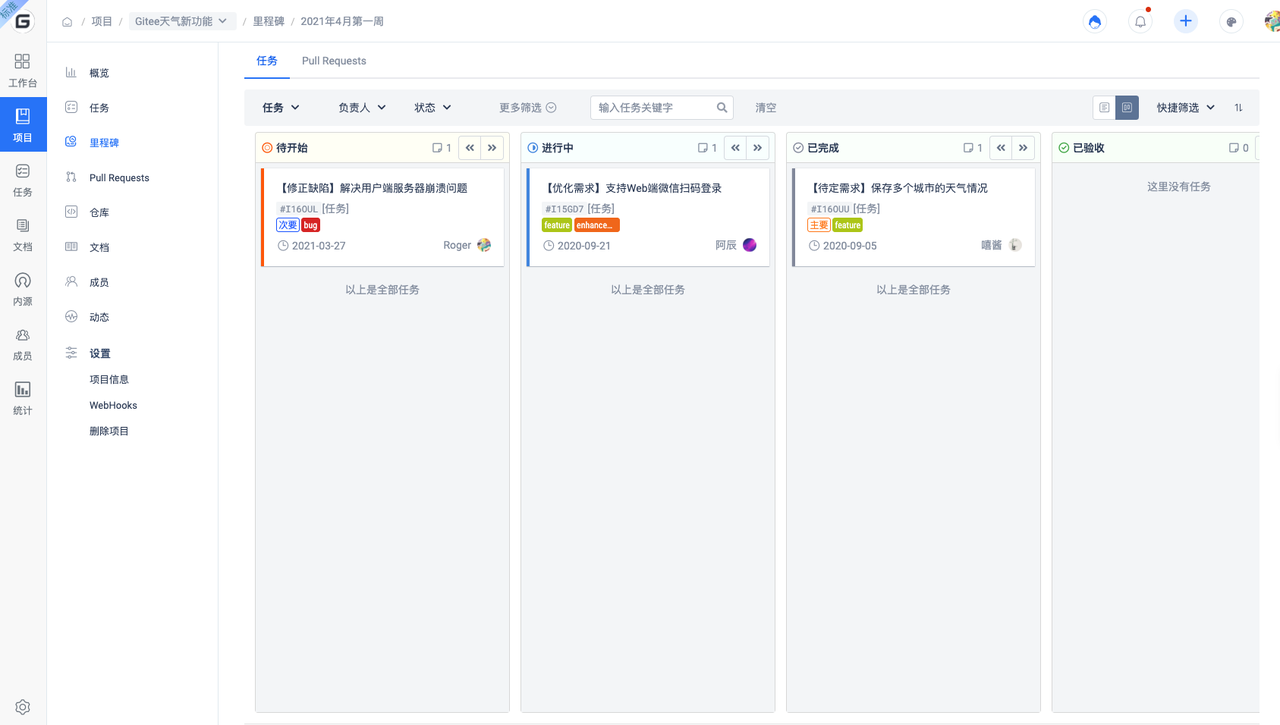Open task 支持Web端微信扫码登录

tap(632, 188)
